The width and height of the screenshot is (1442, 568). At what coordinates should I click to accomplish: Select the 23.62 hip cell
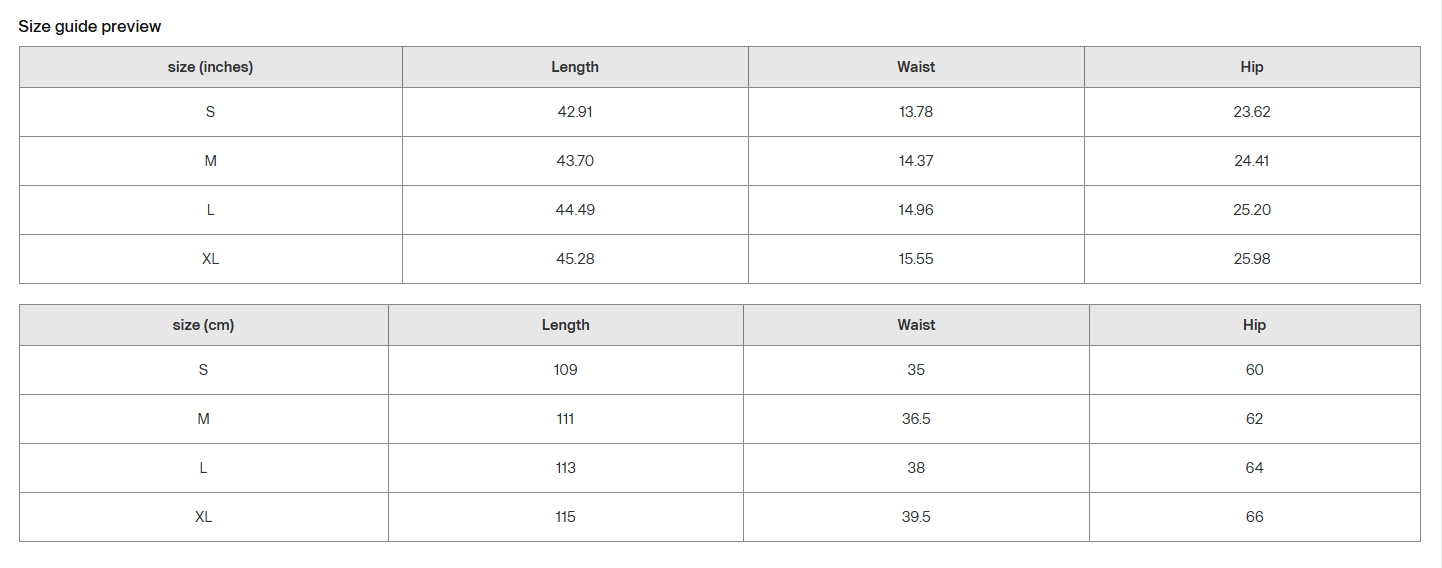click(1252, 112)
